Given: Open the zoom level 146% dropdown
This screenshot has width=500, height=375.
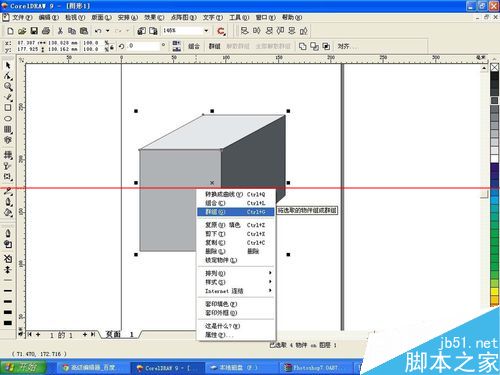Looking at the screenshot, I should pos(206,31).
